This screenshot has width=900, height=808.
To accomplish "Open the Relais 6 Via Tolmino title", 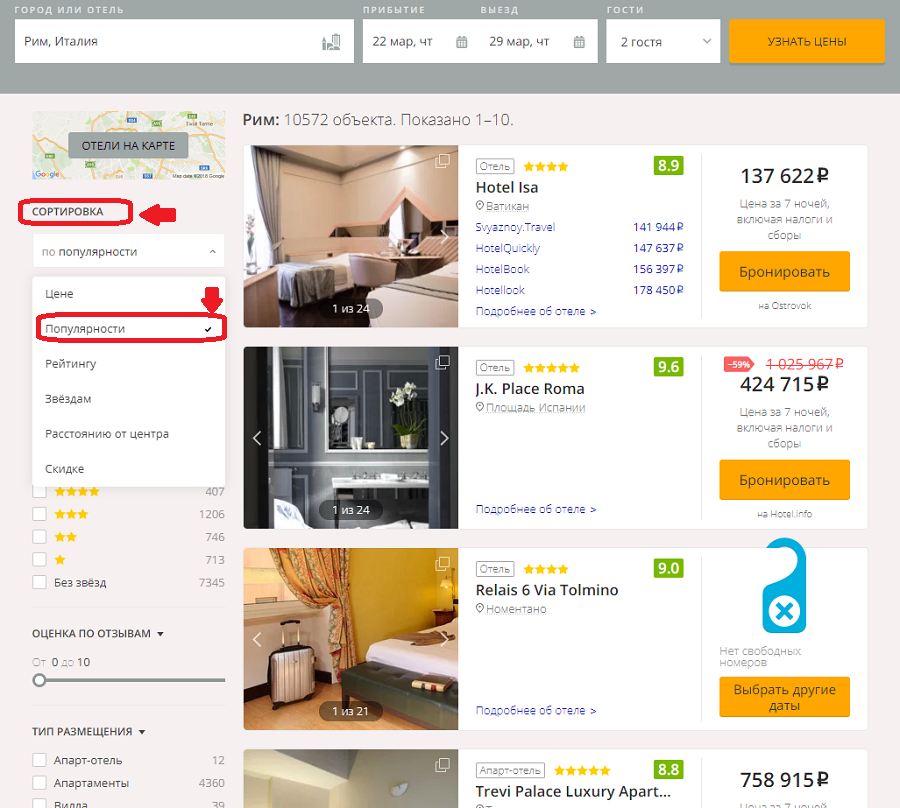I will [547, 591].
